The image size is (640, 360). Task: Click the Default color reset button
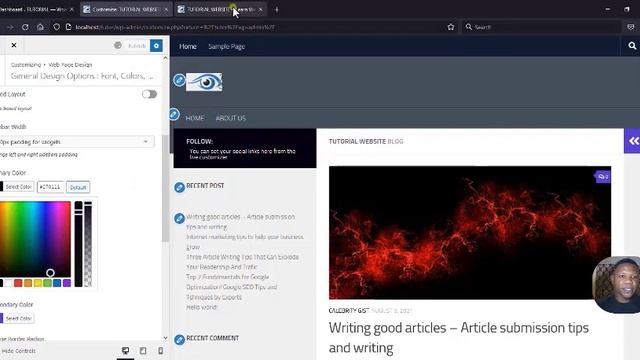[78, 187]
